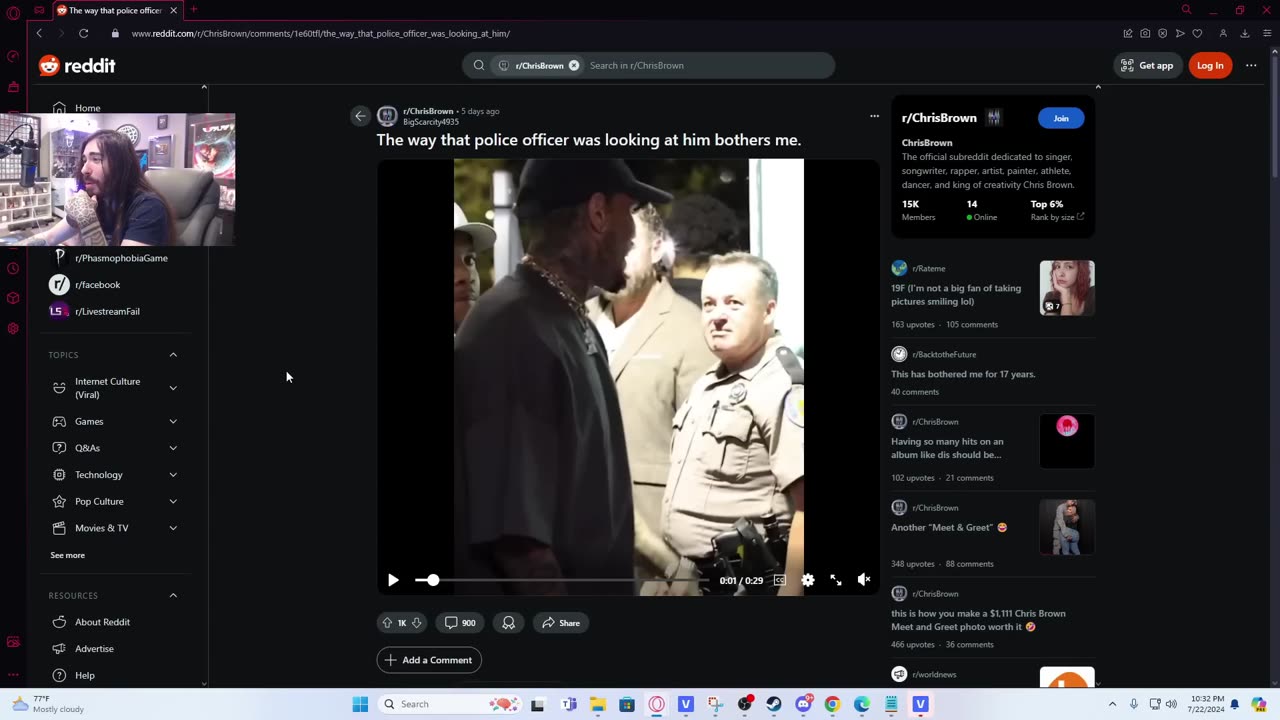Open the $1,111 Chris Brown Meet and Greet post
Image resolution: width=1280 pixels, height=720 pixels.
978,620
